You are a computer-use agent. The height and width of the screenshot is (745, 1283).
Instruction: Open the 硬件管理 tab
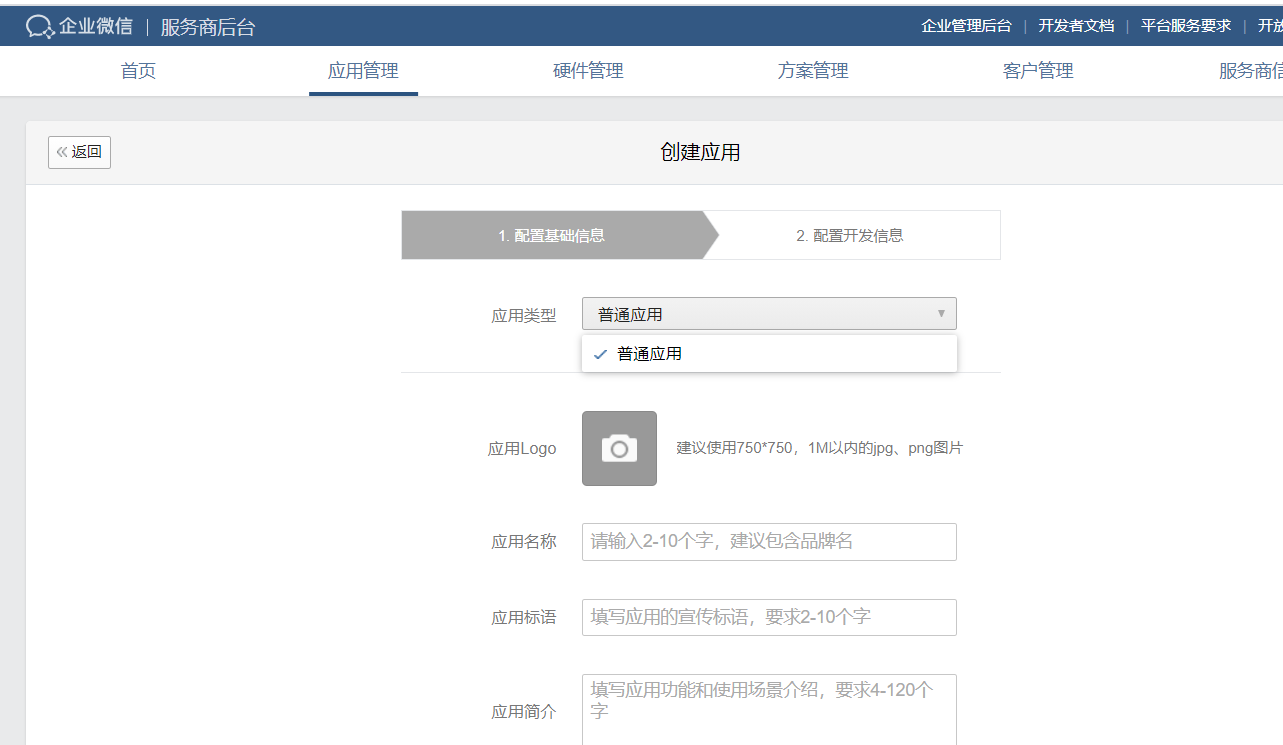[588, 71]
